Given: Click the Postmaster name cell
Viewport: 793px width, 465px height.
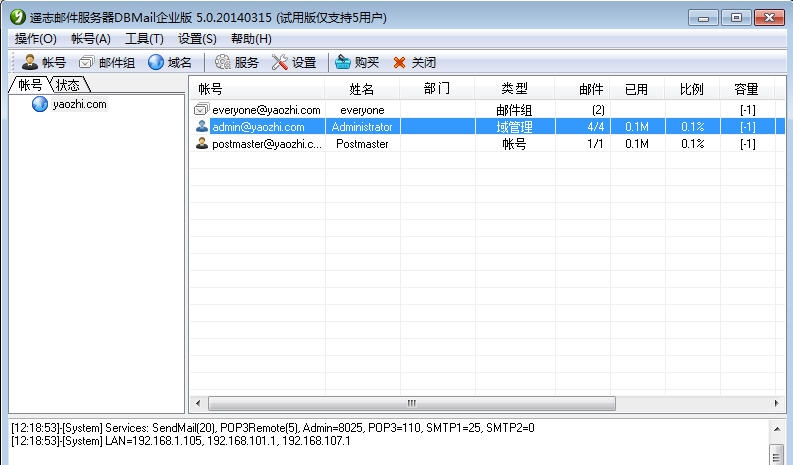Looking at the screenshot, I should [362, 144].
